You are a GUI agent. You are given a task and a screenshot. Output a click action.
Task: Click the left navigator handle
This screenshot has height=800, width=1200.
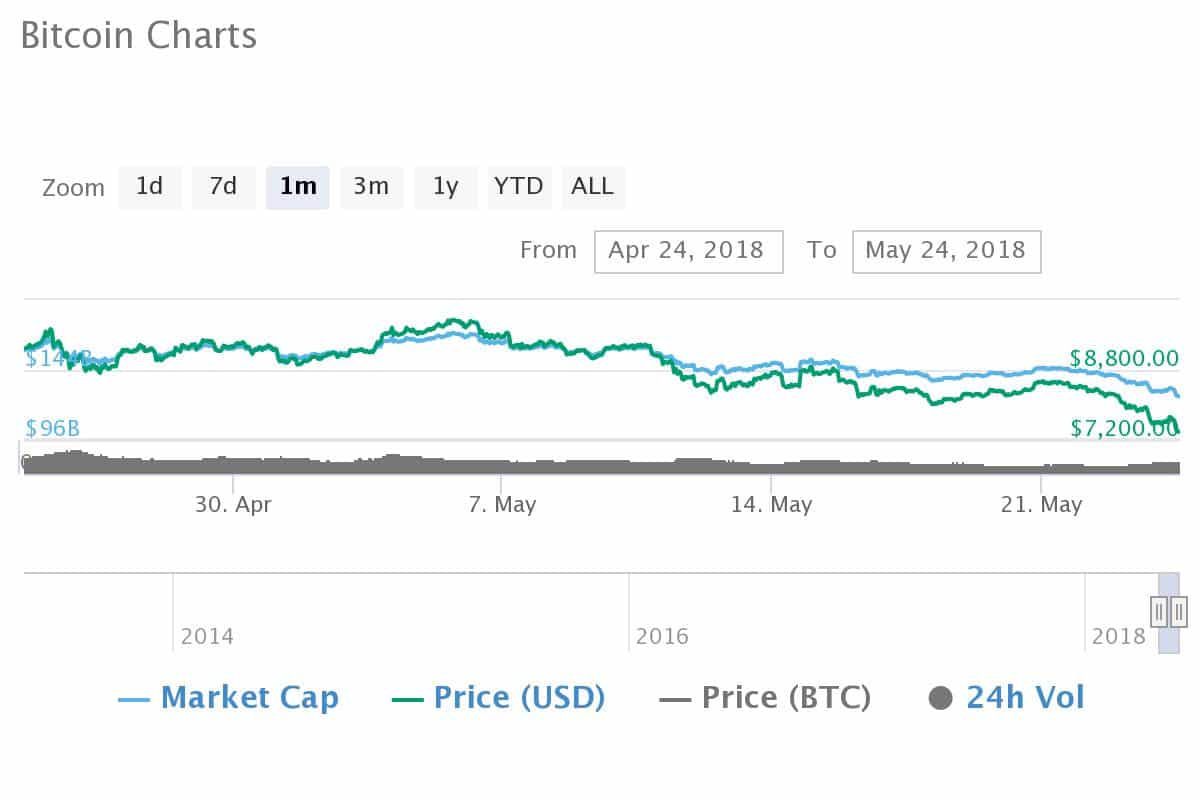[1159, 610]
